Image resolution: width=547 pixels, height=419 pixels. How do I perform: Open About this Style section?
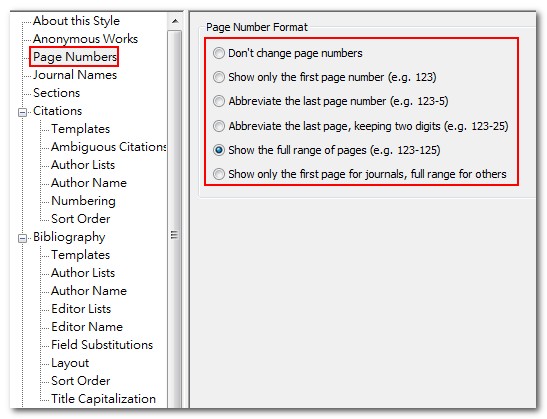click(76, 21)
